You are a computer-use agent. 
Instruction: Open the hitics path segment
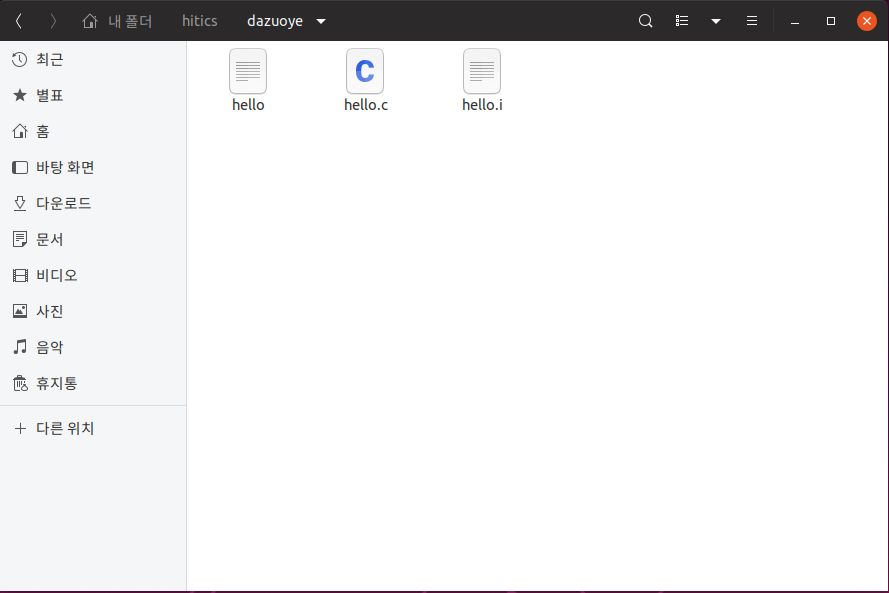pos(200,21)
